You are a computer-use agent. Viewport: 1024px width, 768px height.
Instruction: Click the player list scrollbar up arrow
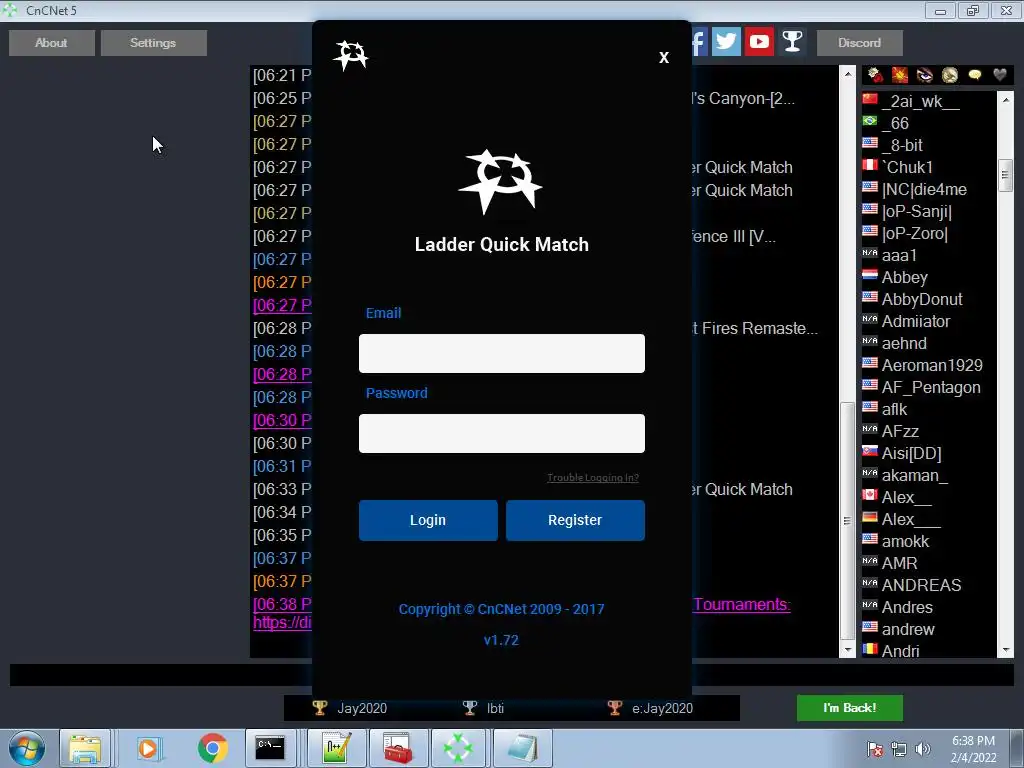point(1006,99)
